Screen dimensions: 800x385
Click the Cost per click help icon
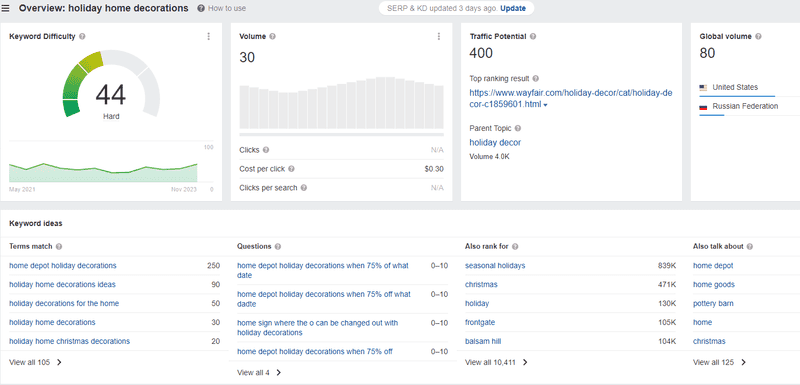click(291, 169)
